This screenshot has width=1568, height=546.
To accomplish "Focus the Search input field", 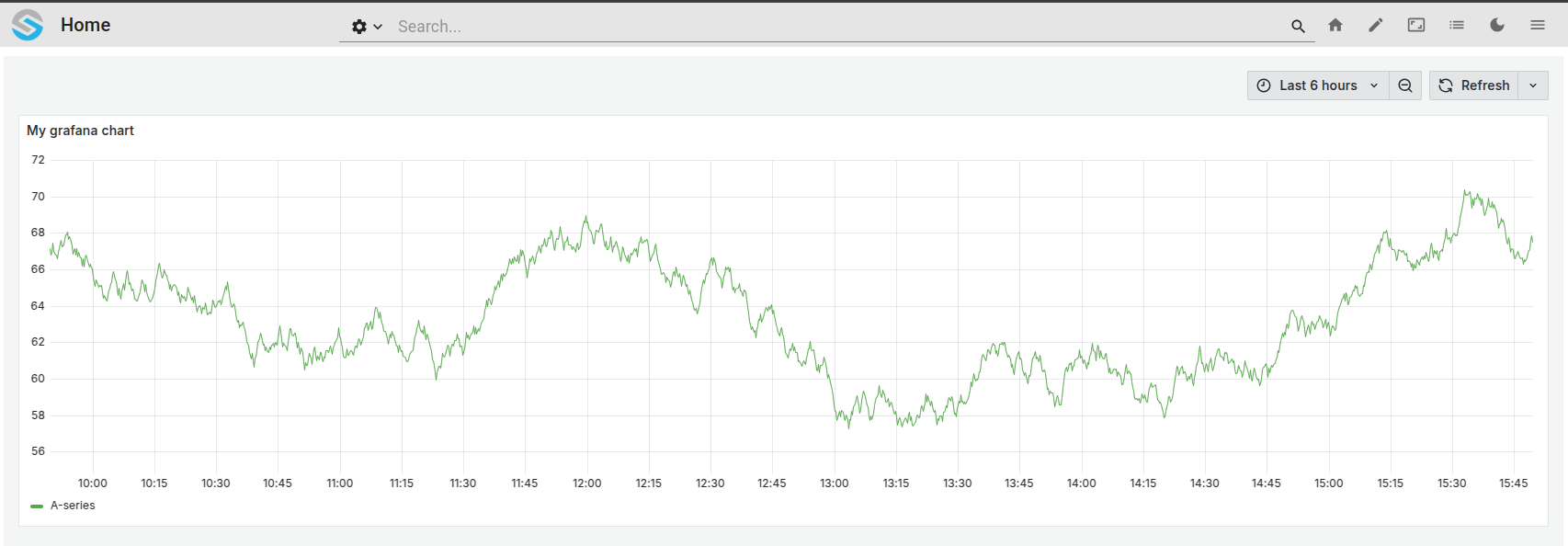I will click(836, 27).
